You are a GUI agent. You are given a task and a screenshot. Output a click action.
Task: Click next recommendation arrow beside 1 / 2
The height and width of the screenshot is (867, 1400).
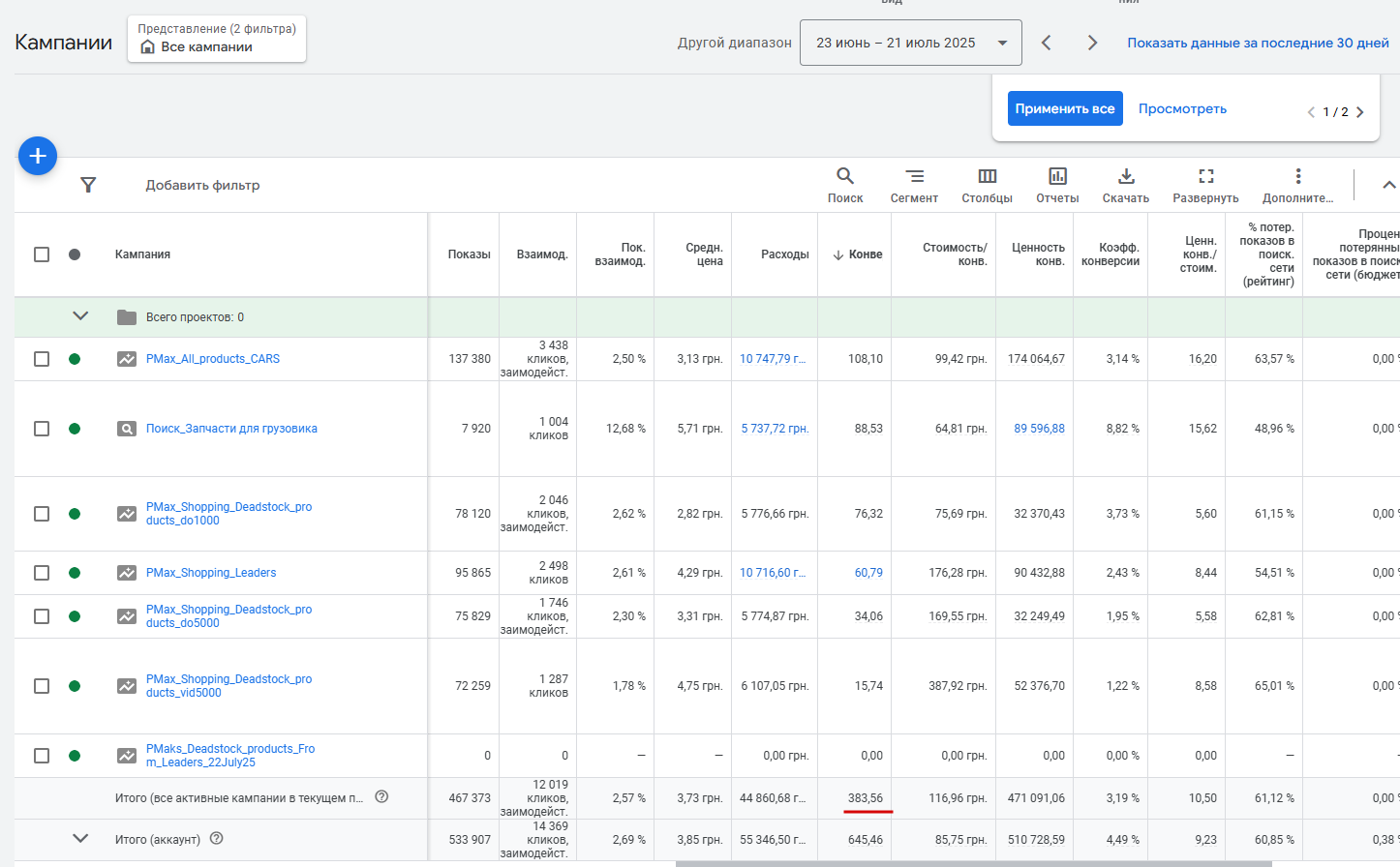(x=1359, y=112)
